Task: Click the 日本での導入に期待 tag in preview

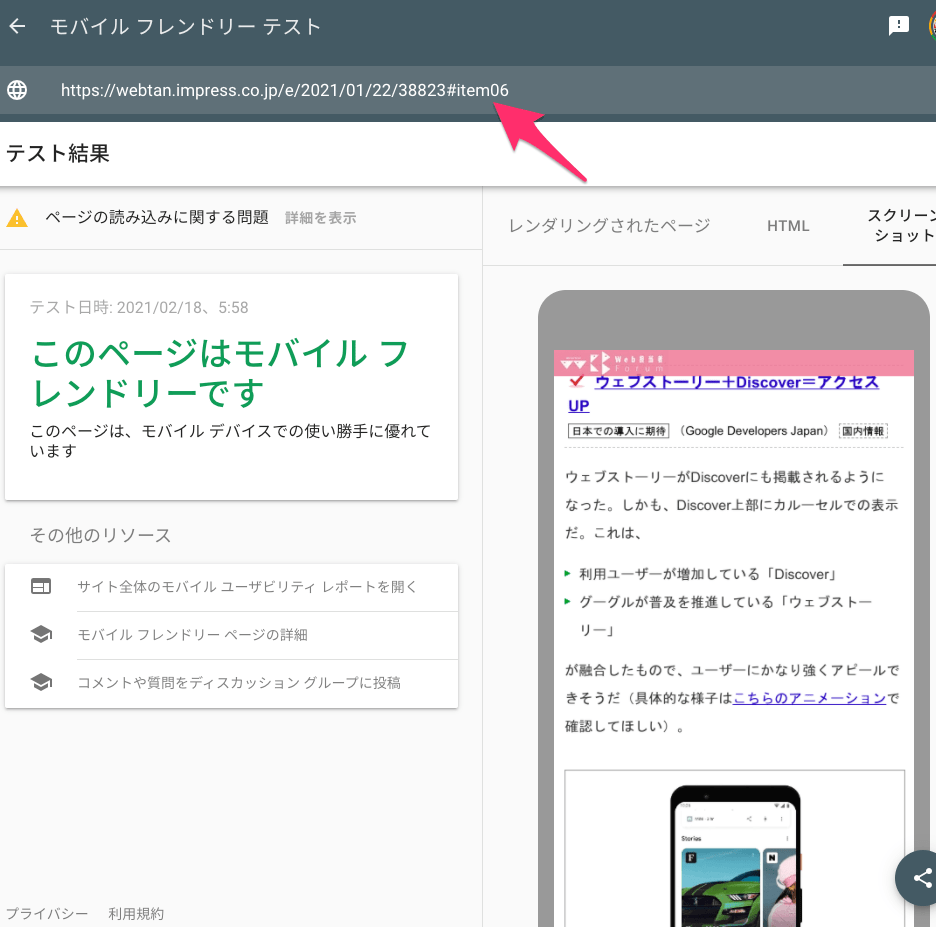Action: tap(618, 431)
